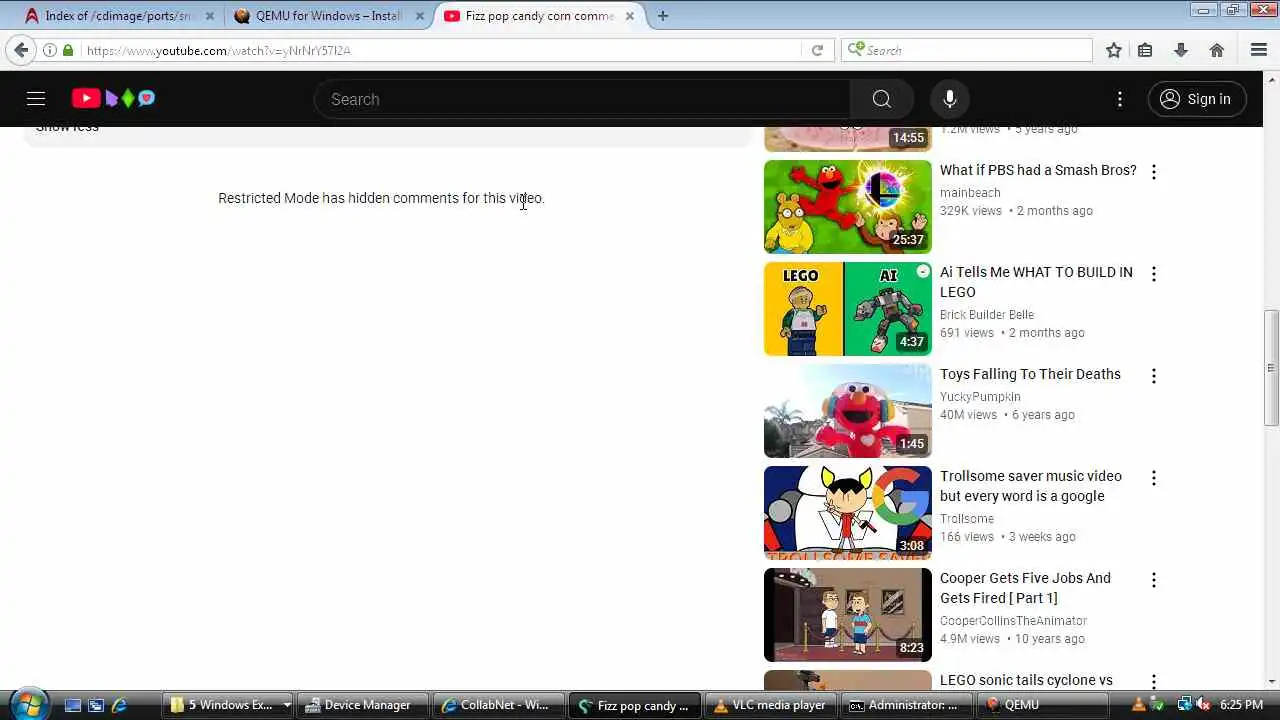The image size is (1280, 720).
Task: Show bookmarks list icon
Action: pos(1146,50)
